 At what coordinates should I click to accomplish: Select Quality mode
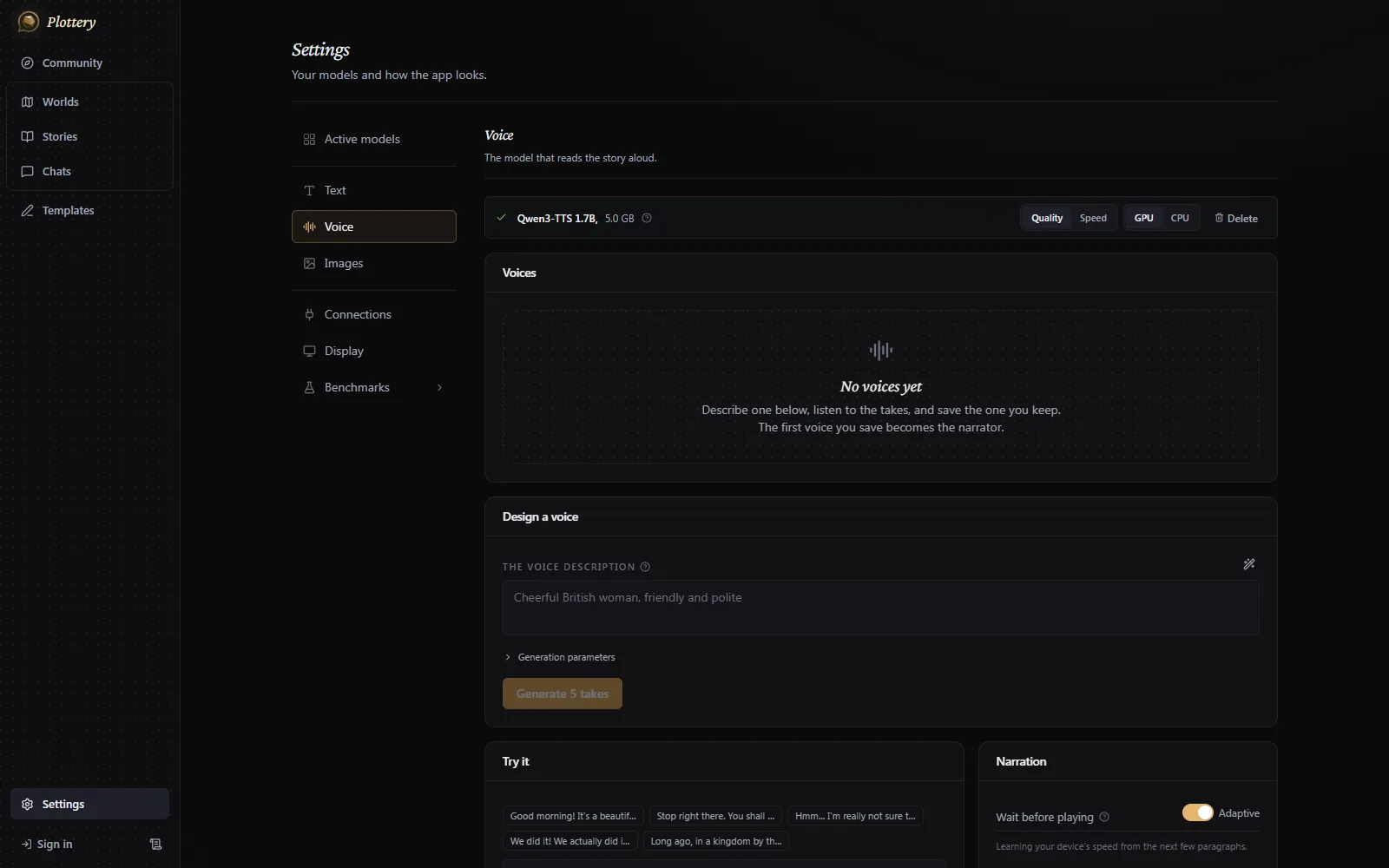click(x=1047, y=218)
